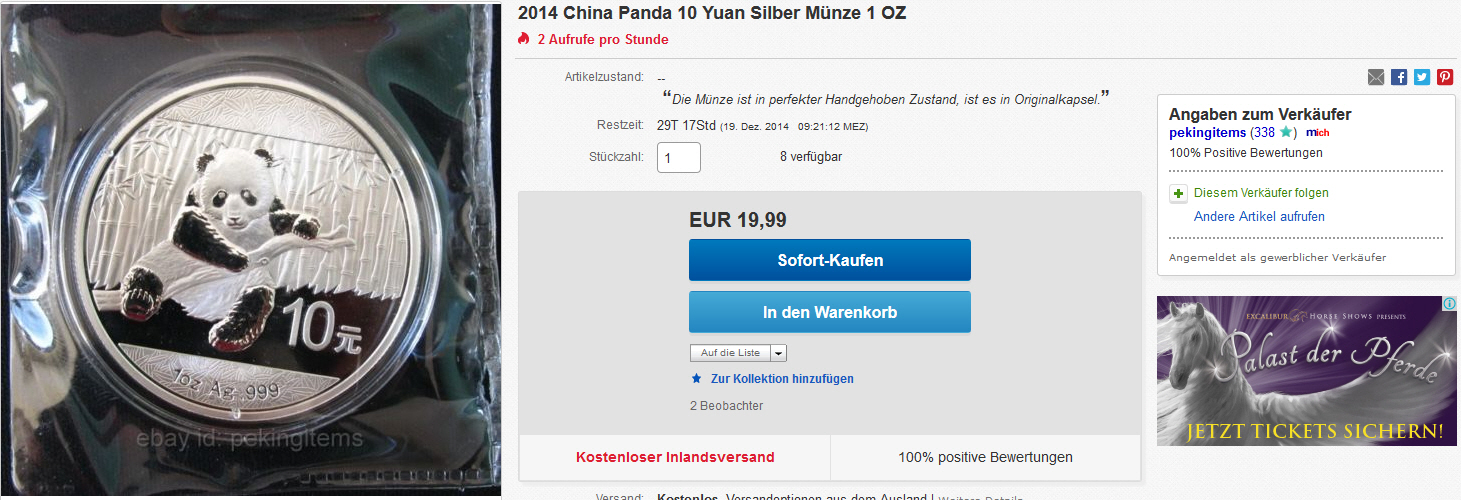Buy now with Sofort-Kaufen
The width and height of the screenshot is (1461, 500).
point(830,260)
